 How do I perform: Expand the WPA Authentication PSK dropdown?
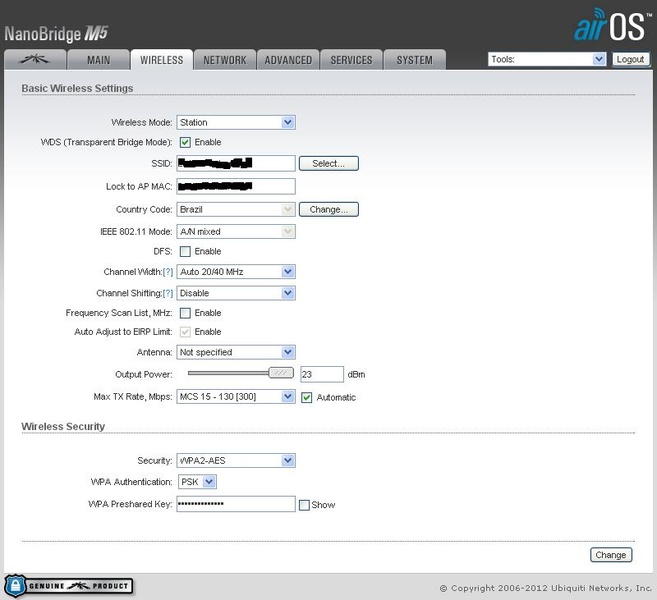pos(197,482)
